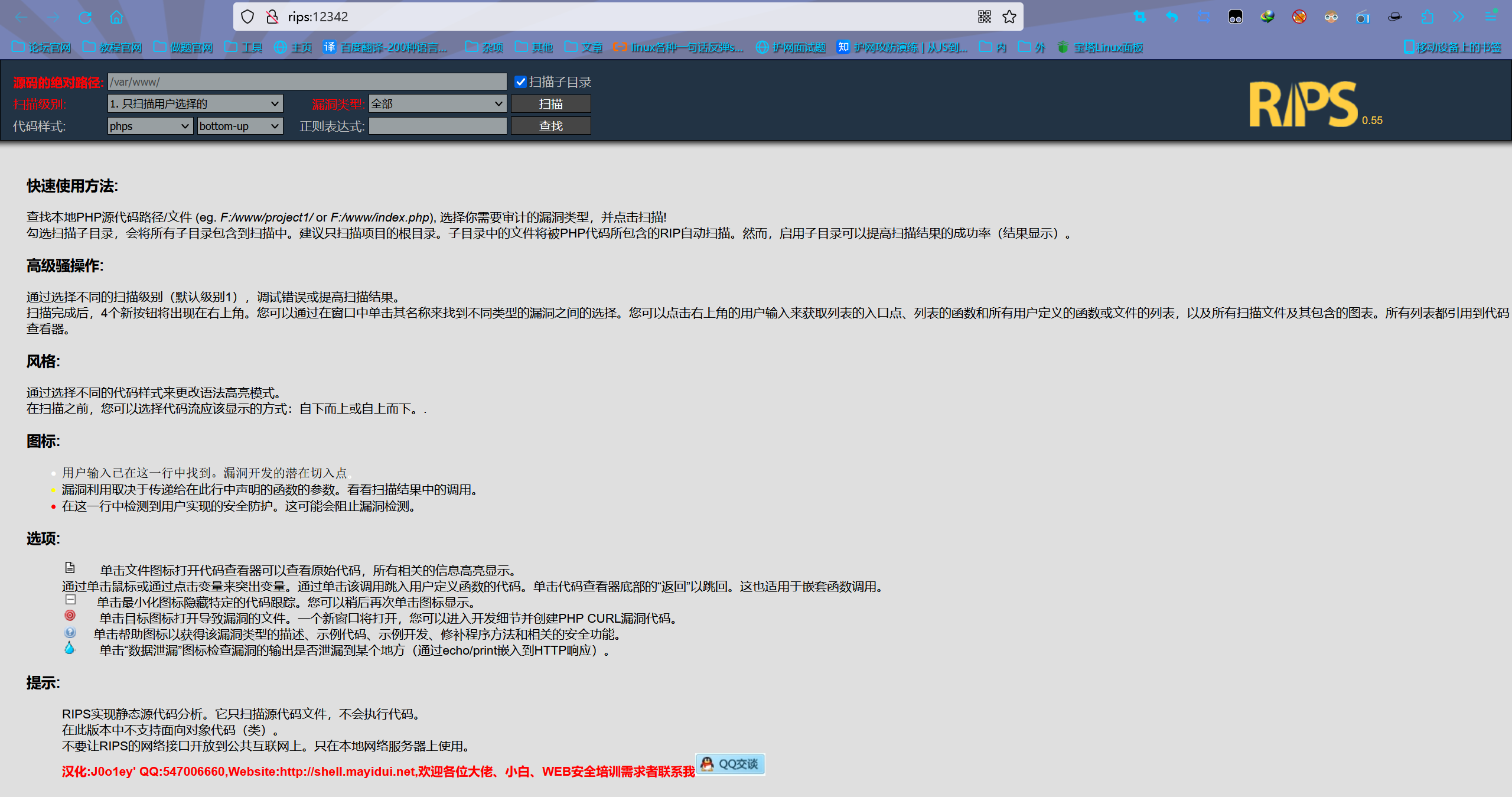Click the QQ交谈 chat button
The image size is (1512, 797).
[x=730, y=764]
